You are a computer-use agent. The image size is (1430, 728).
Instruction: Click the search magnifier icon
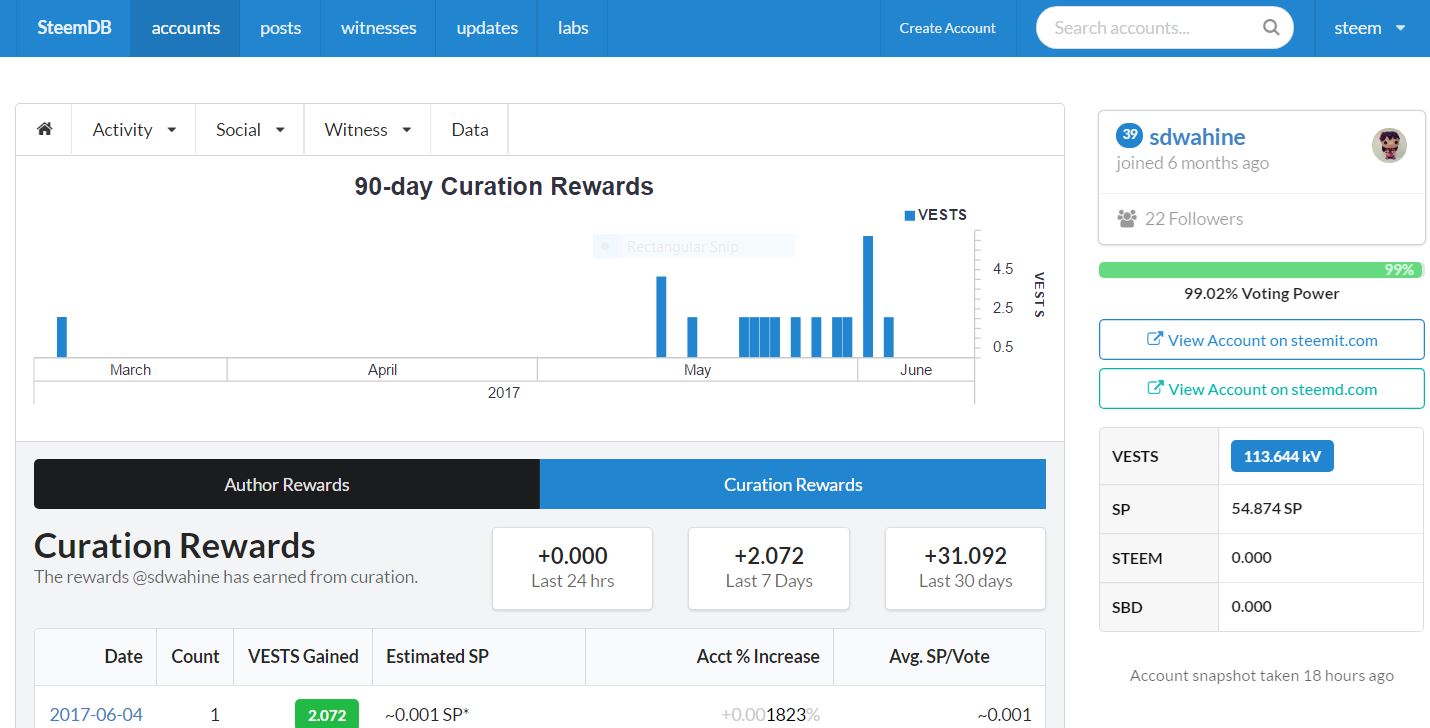pyautogui.click(x=1271, y=28)
